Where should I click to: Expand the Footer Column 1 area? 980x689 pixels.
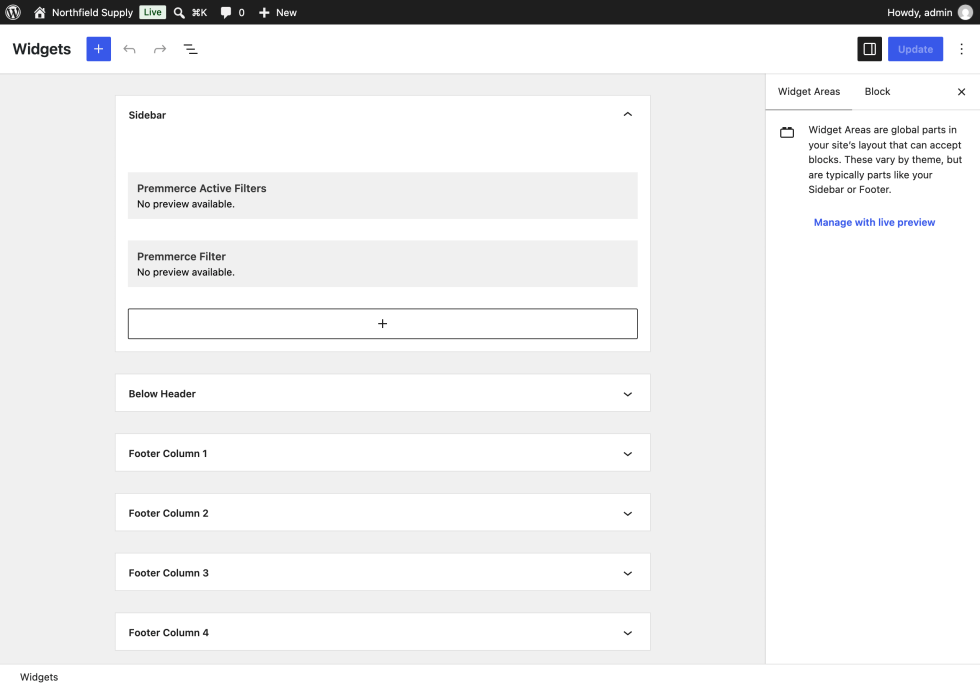pyautogui.click(x=382, y=453)
